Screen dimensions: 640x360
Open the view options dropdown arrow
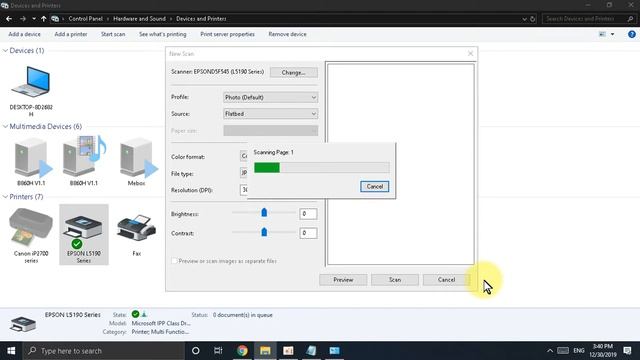(x=612, y=34)
